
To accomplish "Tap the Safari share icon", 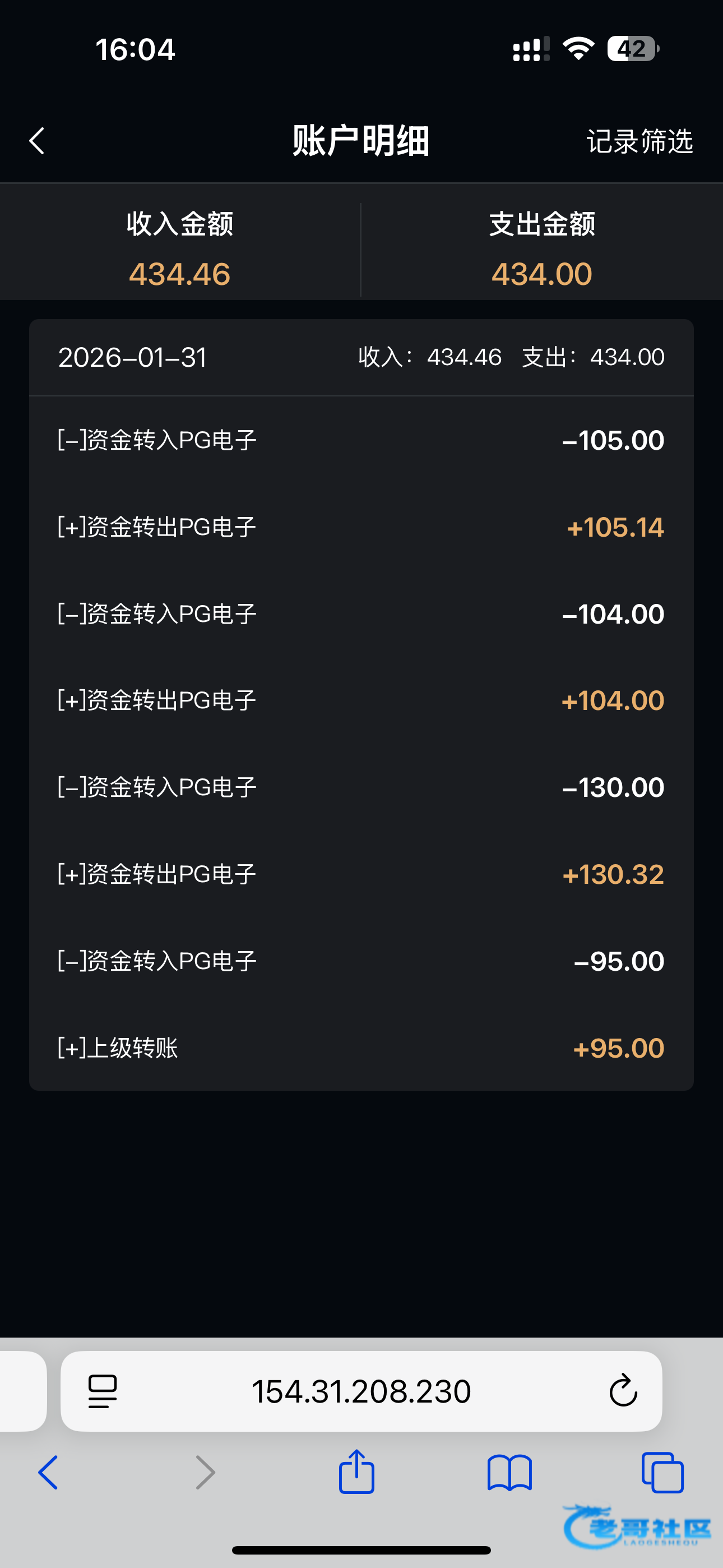I will [356, 1472].
